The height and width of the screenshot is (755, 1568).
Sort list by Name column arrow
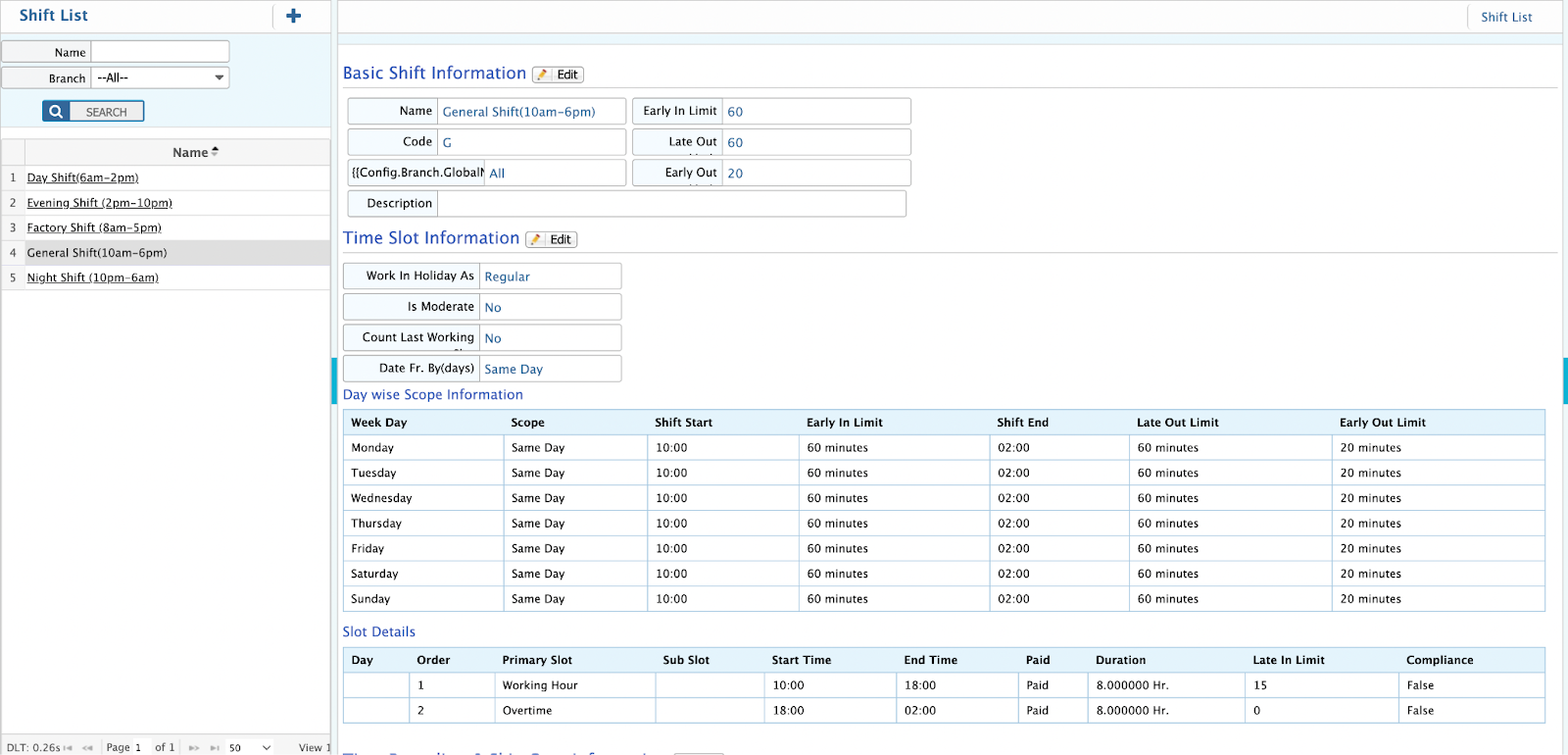point(215,152)
